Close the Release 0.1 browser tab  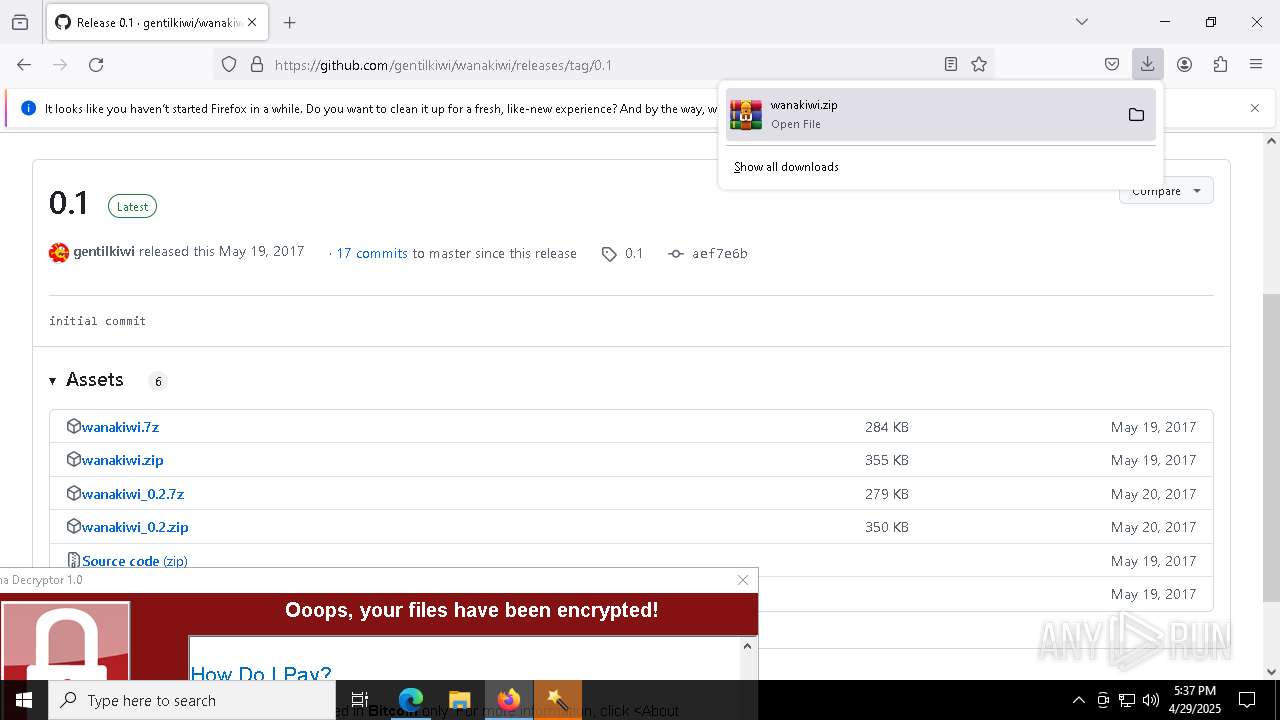252,22
